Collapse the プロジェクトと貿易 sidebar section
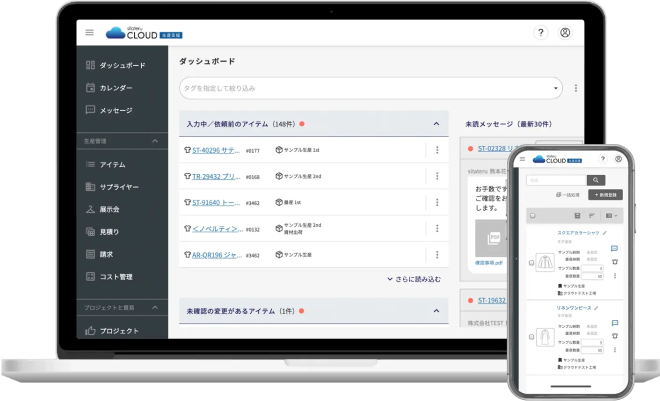660x401 pixels. 155,308
